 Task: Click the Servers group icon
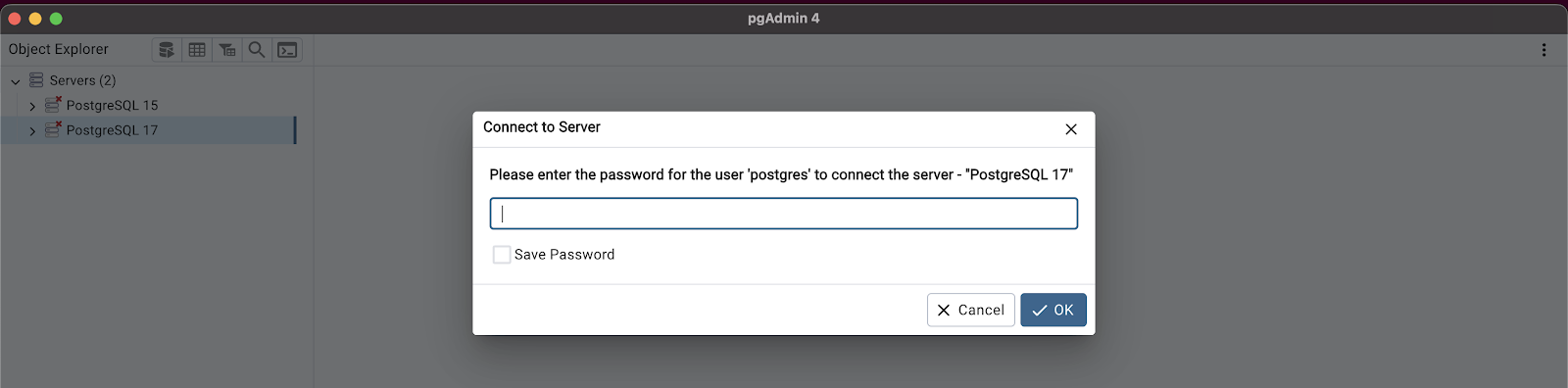coord(36,79)
